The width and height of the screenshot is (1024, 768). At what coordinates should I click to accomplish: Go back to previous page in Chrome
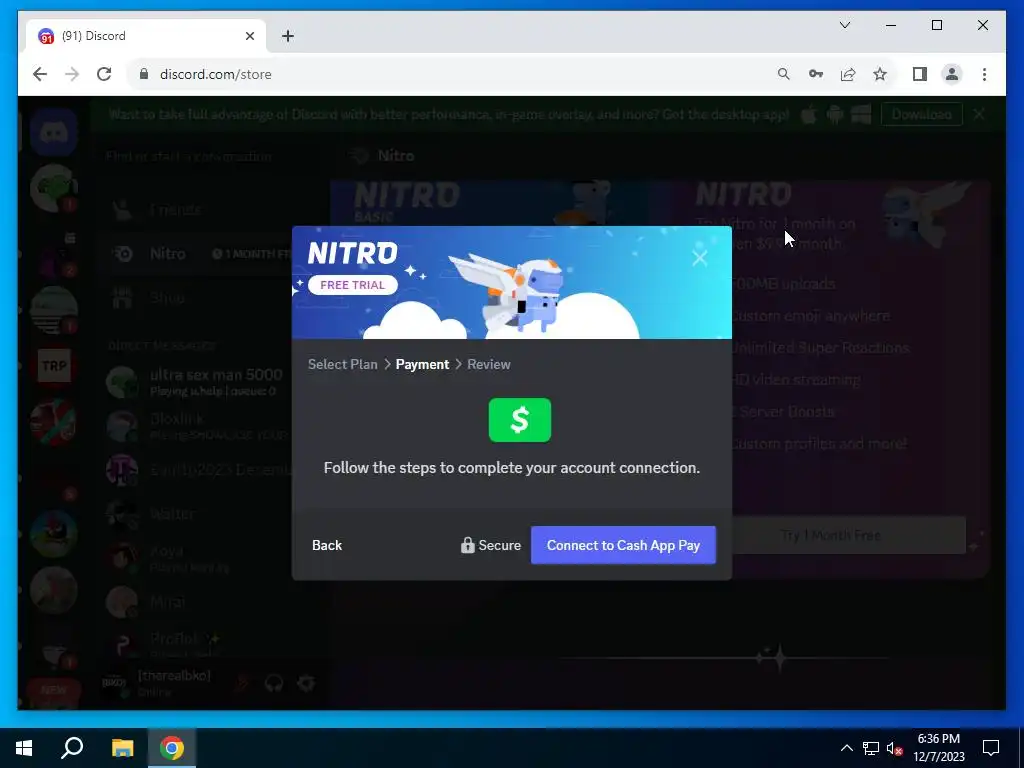pyautogui.click(x=40, y=74)
